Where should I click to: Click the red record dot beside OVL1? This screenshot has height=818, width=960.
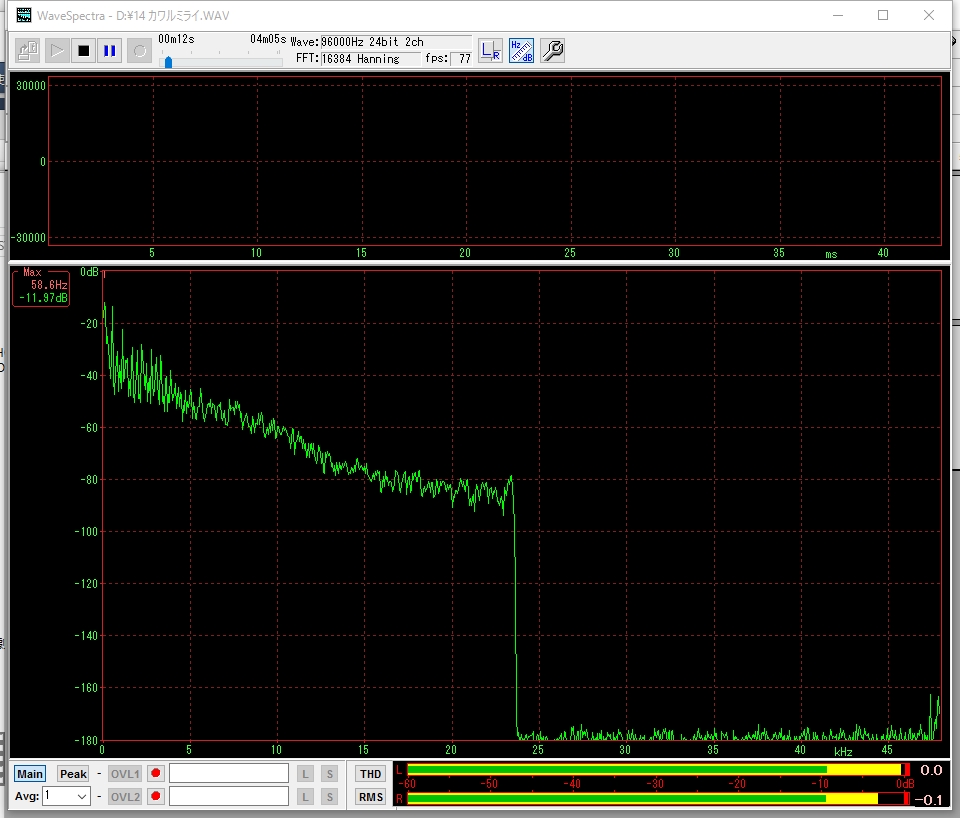156,773
